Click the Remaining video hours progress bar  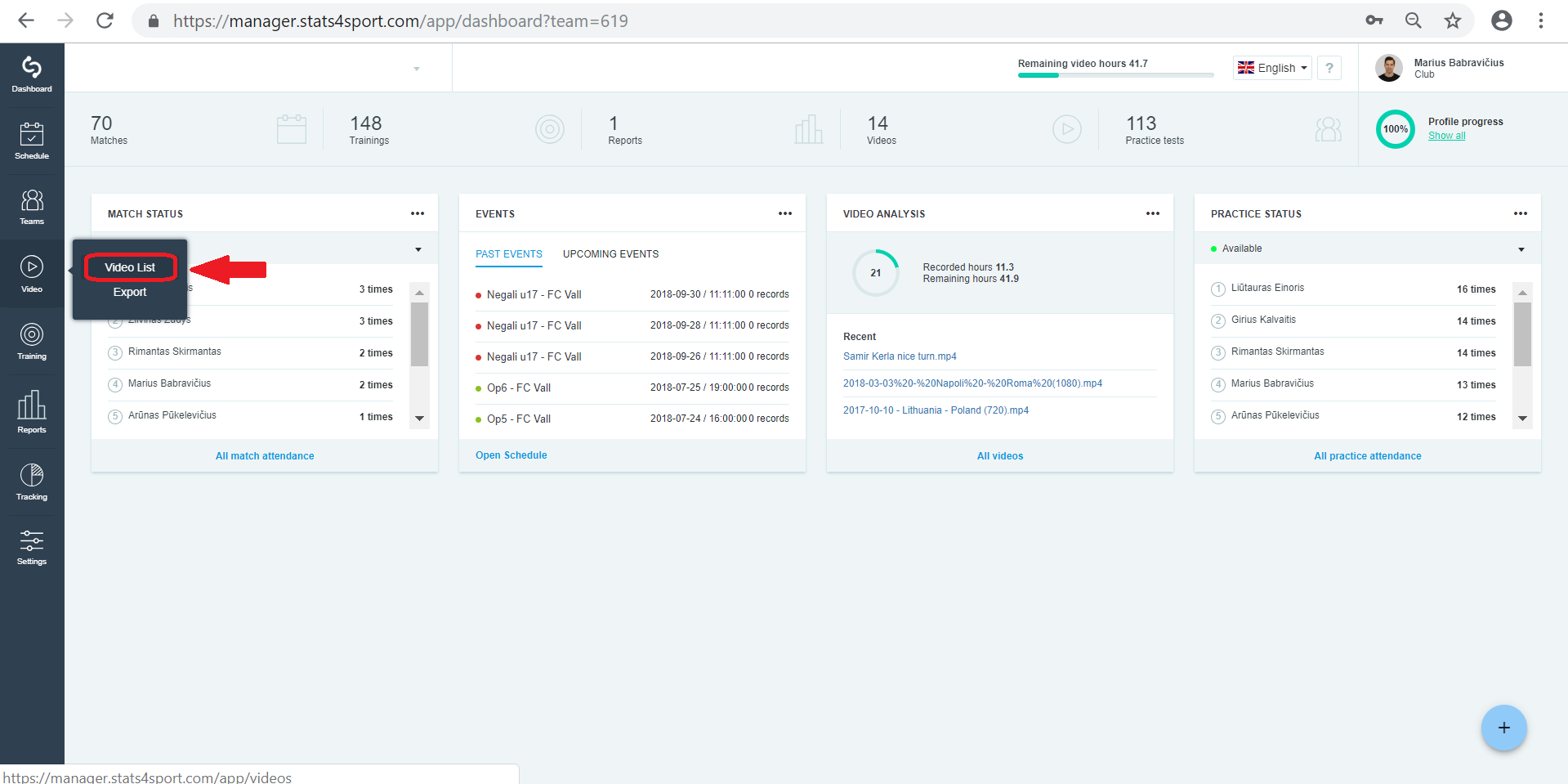click(x=1115, y=75)
